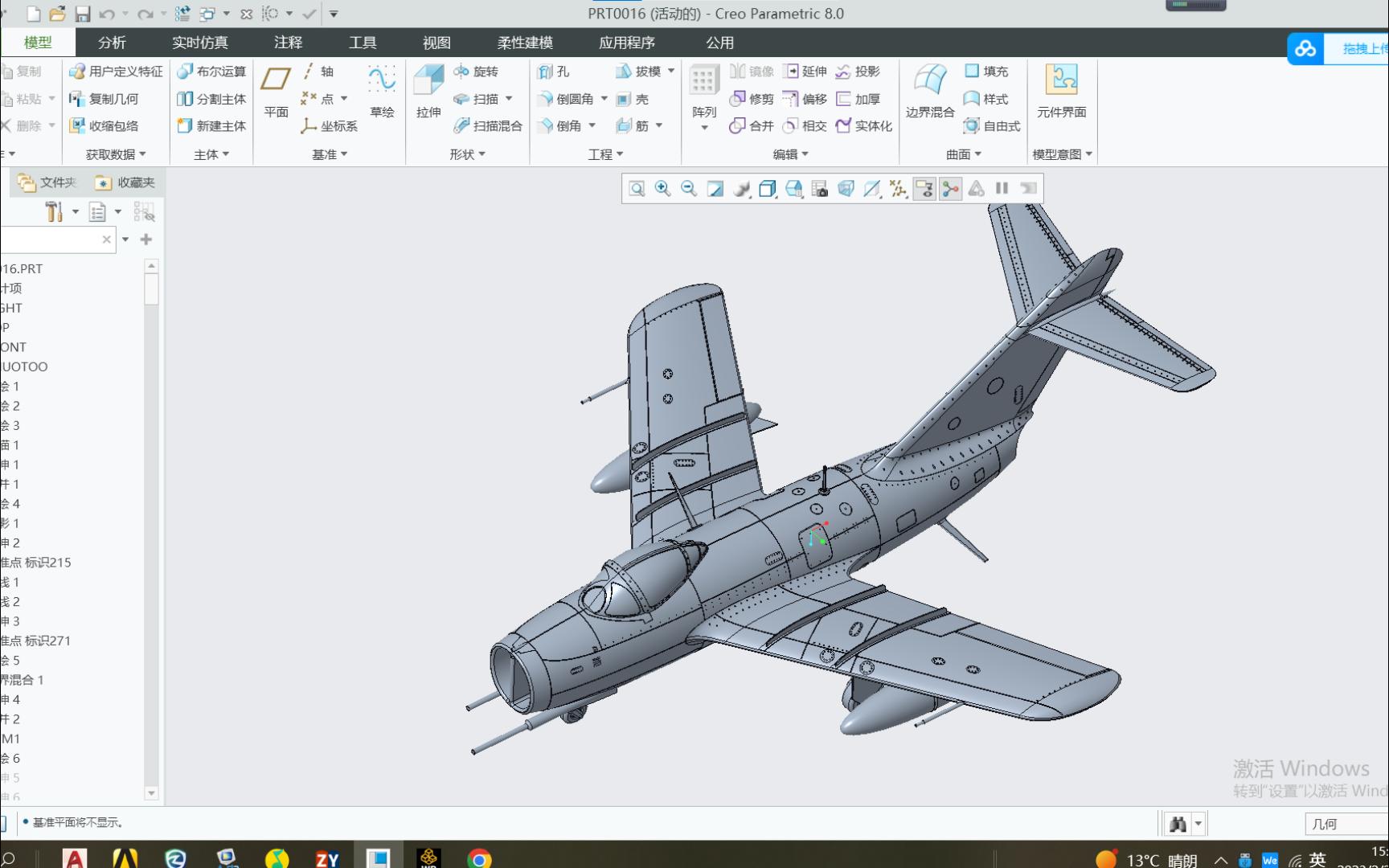Expand the Engineering (工程) group
The width and height of the screenshot is (1389, 868).
(606, 154)
